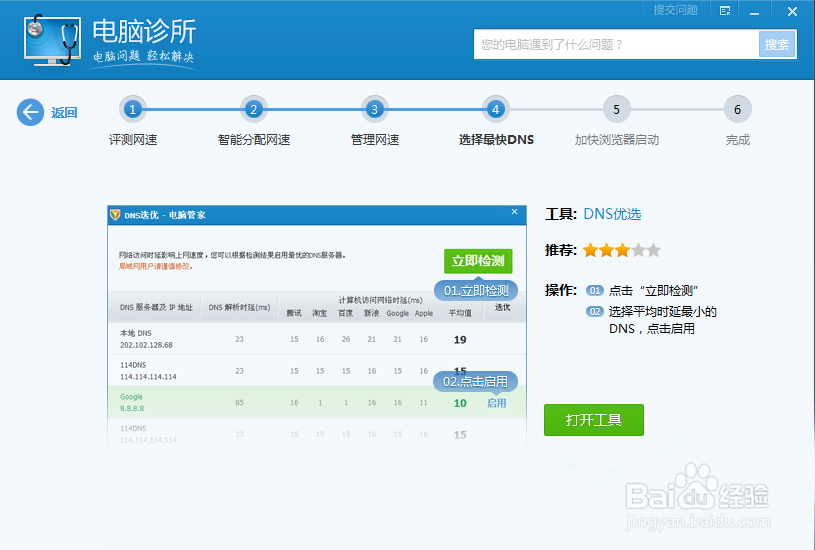
Task: Click the Google 8.8.8.8 row
Action: click(x=317, y=402)
